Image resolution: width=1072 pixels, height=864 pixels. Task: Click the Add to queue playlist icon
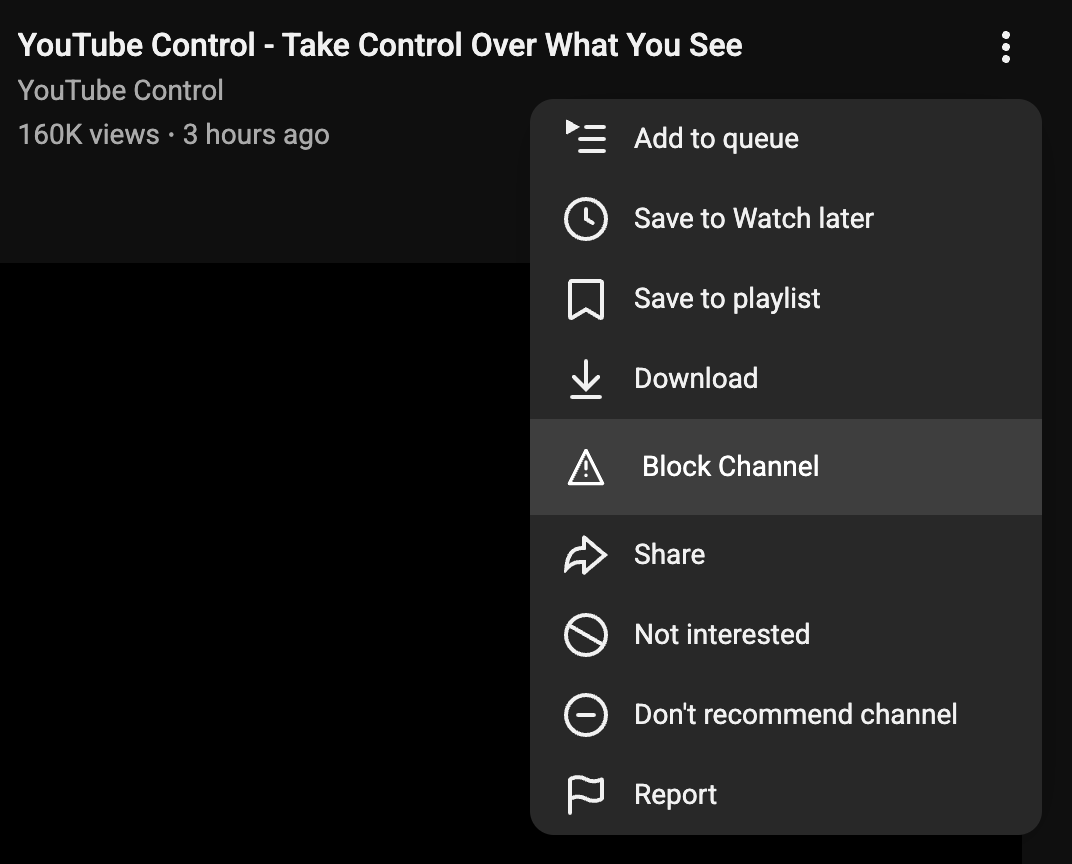(585, 139)
